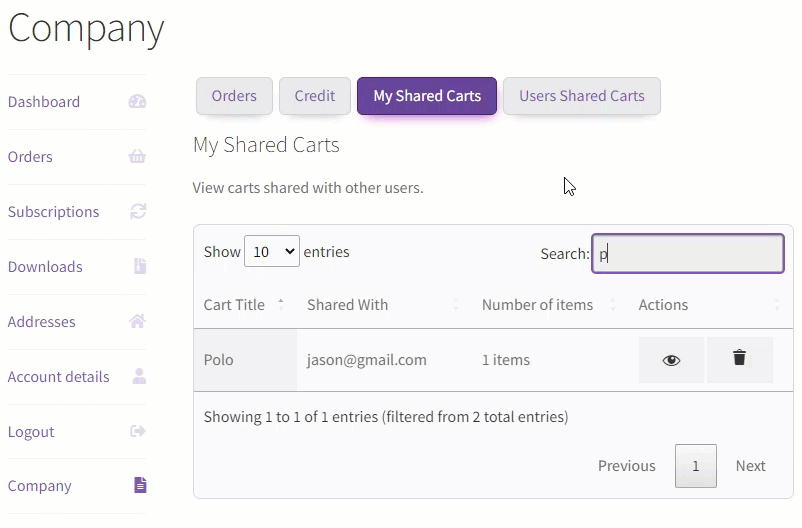Switch to the Credit tab
The image size is (802, 528).
315,96
